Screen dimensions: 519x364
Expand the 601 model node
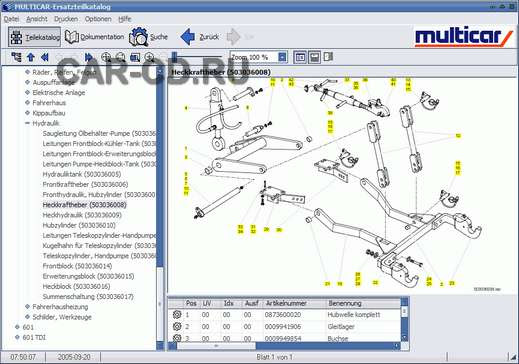[17, 327]
